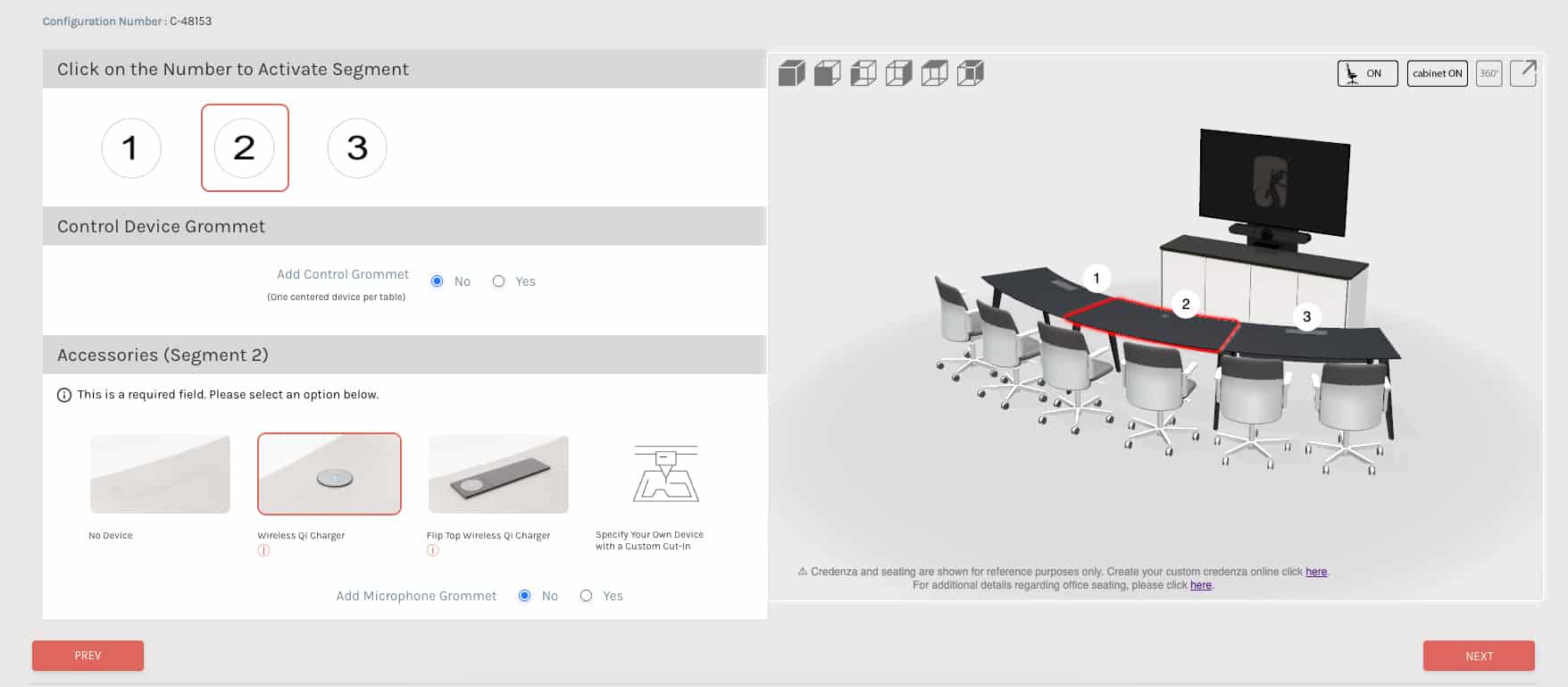The width and height of the screenshot is (1568, 687).
Task: Select the third cube view icon in the row
Action: (863, 73)
